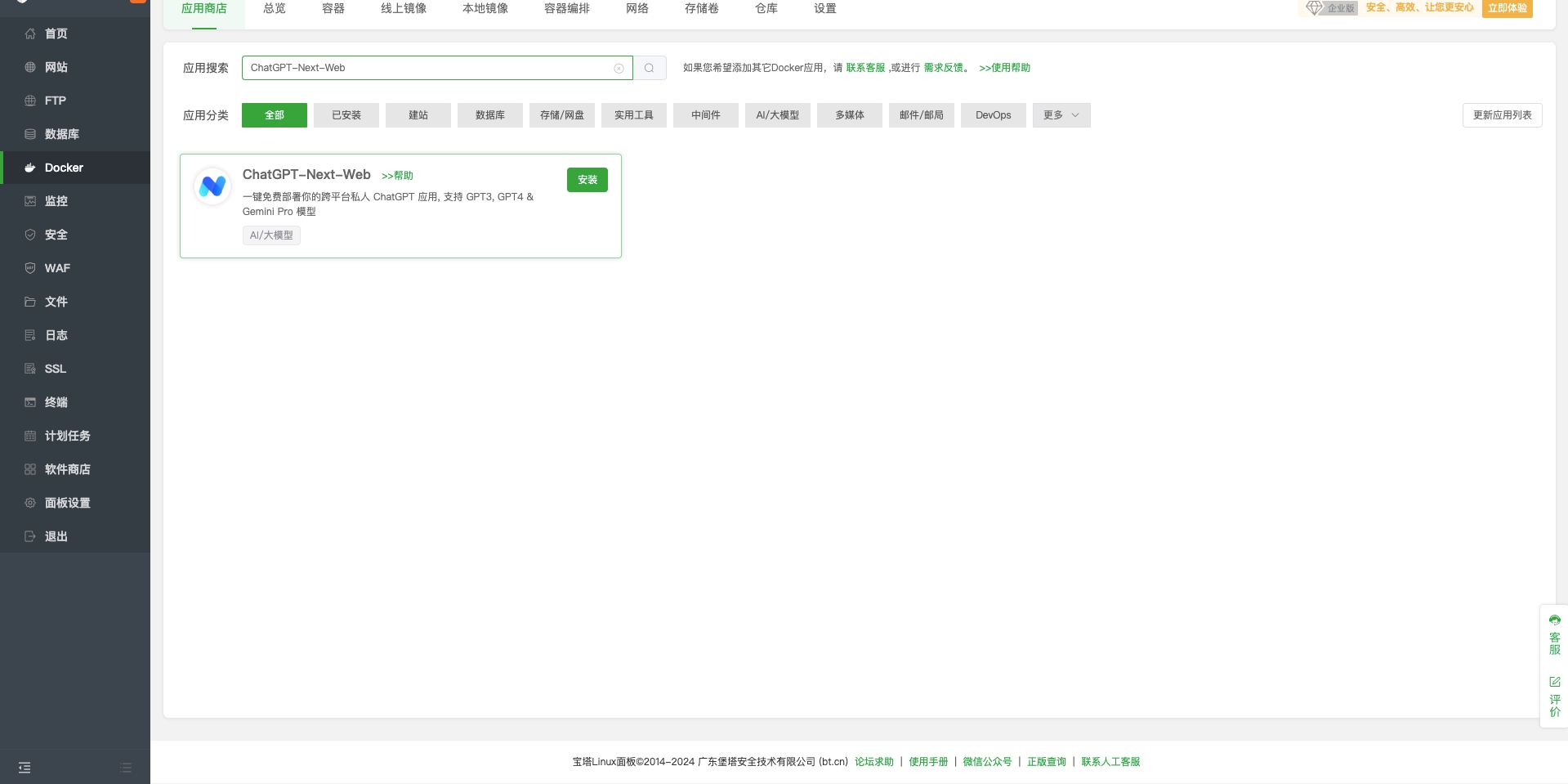Switch to the 容器编排 tab
The height and width of the screenshot is (784, 1568).
(566, 8)
